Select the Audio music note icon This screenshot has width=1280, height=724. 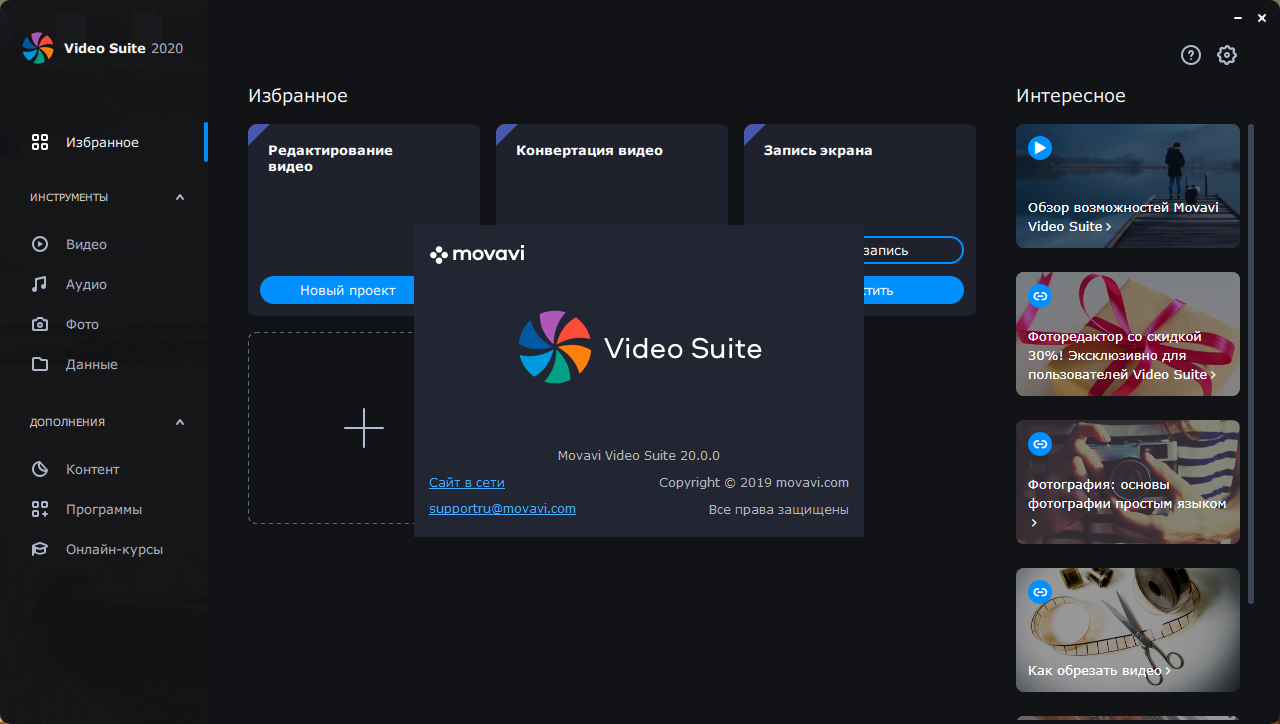[x=40, y=284]
